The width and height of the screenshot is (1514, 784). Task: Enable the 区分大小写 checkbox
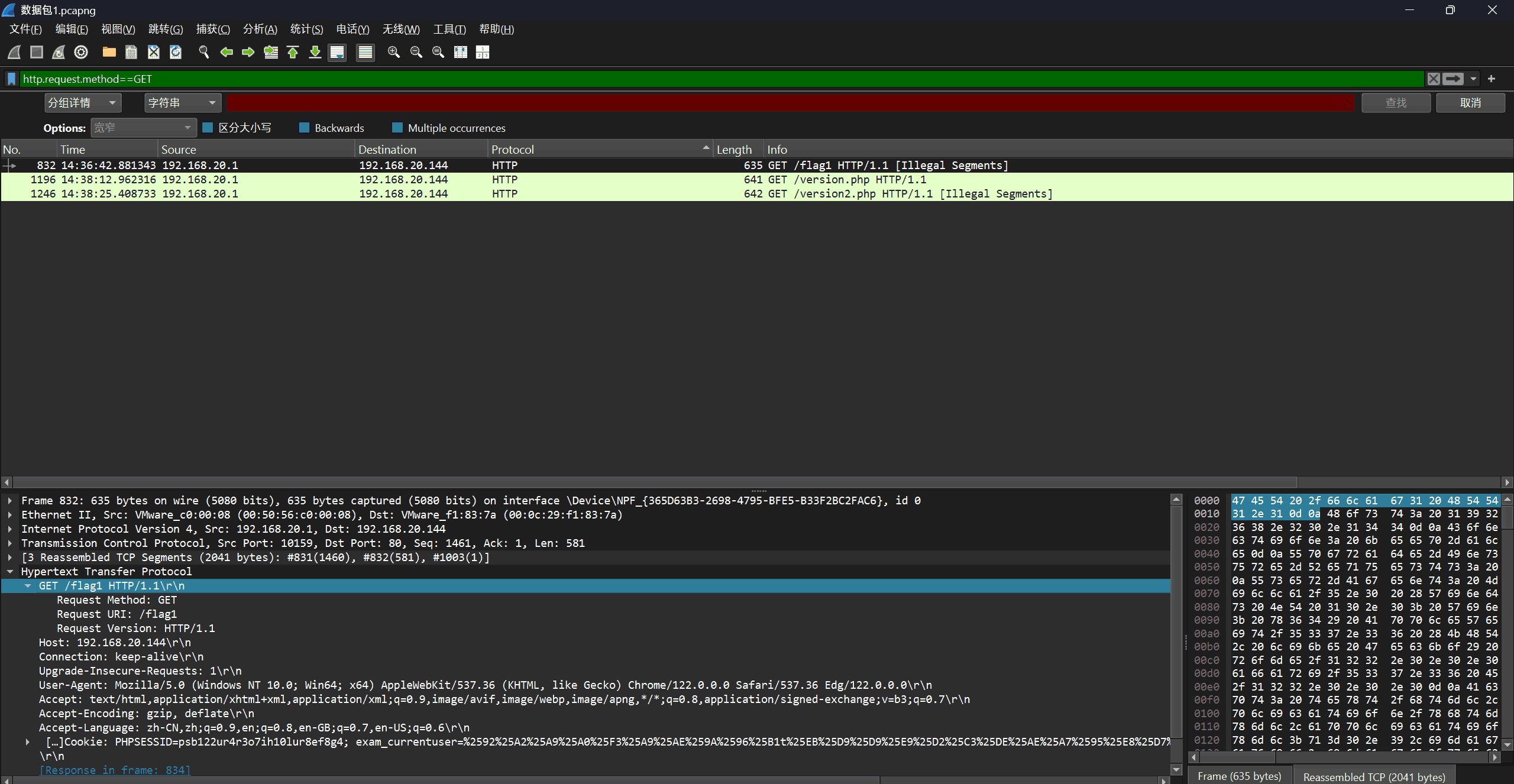208,128
